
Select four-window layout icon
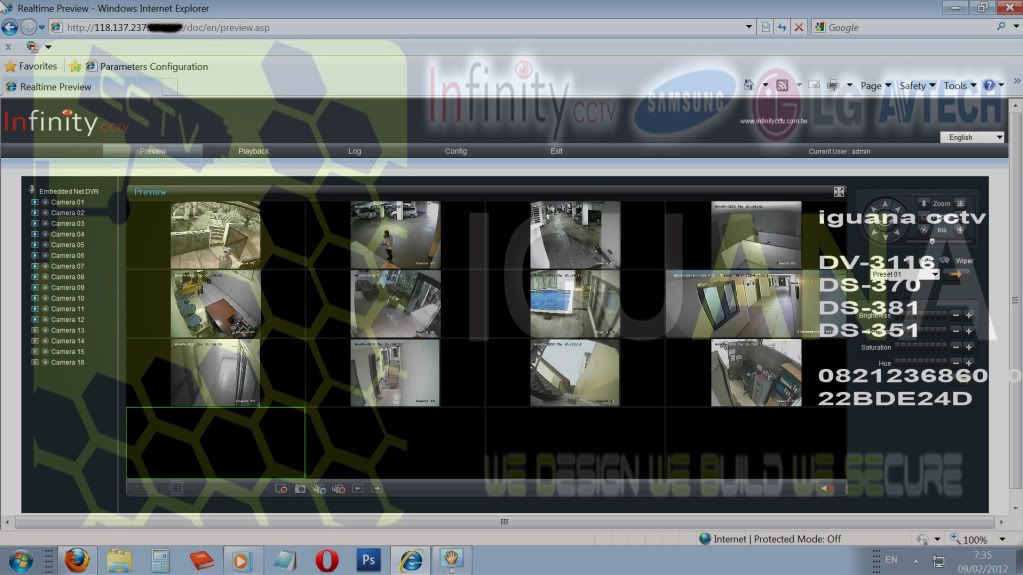coord(151,488)
